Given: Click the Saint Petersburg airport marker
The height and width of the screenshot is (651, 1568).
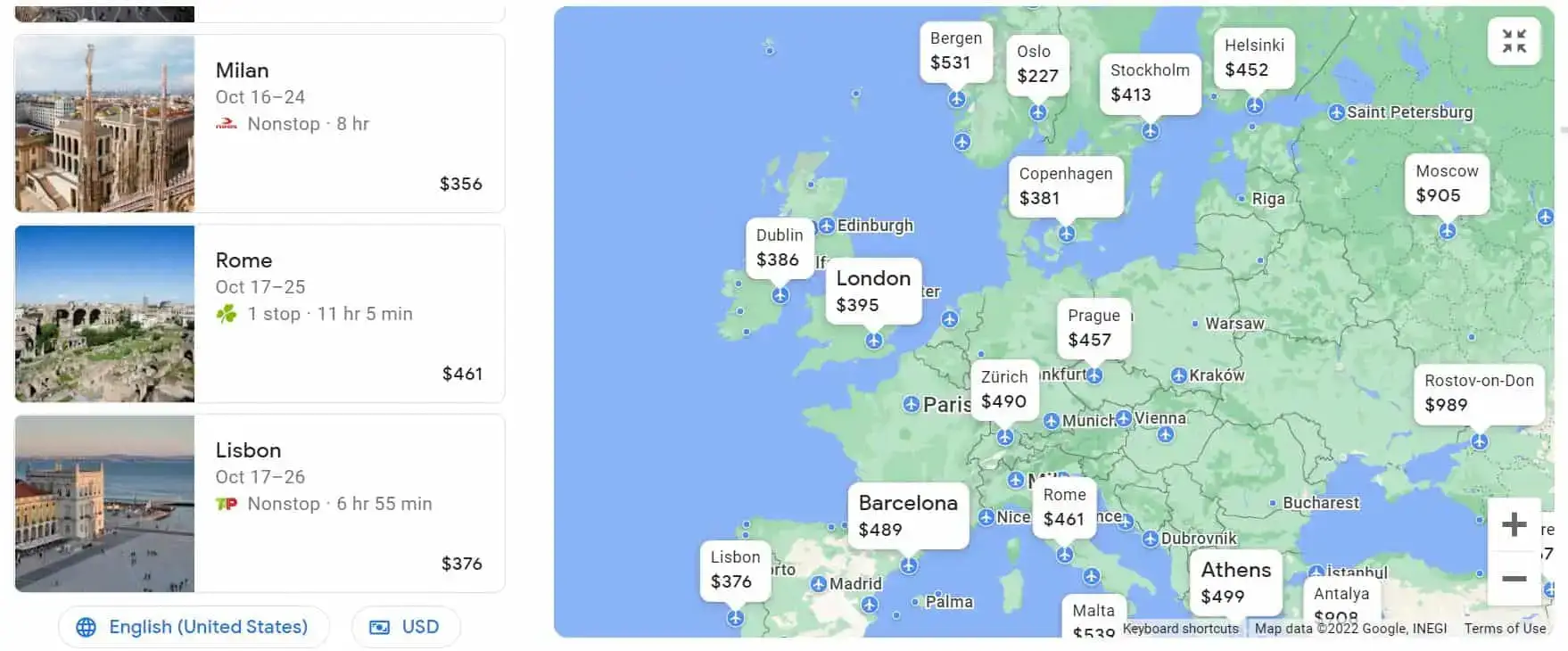Looking at the screenshot, I should [x=1336, y=113].
